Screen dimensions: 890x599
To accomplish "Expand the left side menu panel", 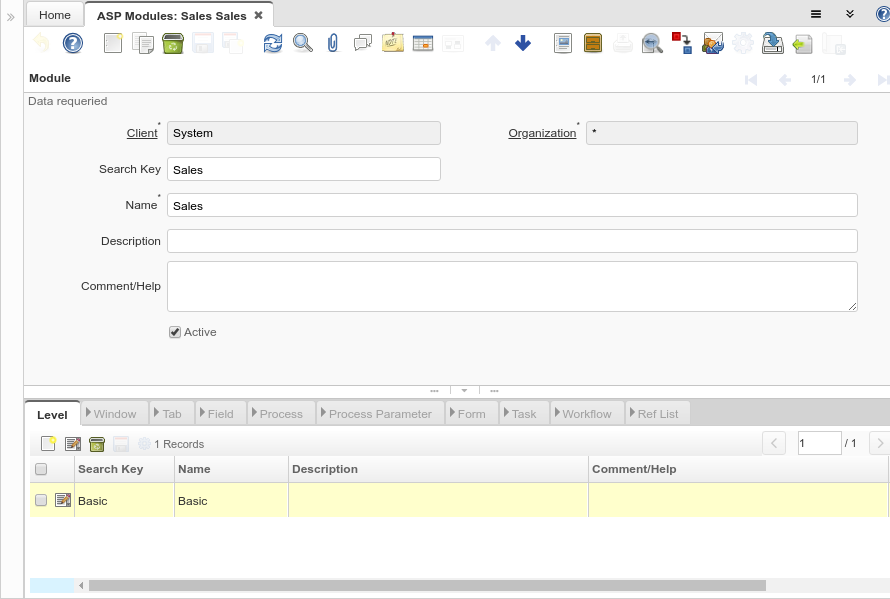I will 11,17.
